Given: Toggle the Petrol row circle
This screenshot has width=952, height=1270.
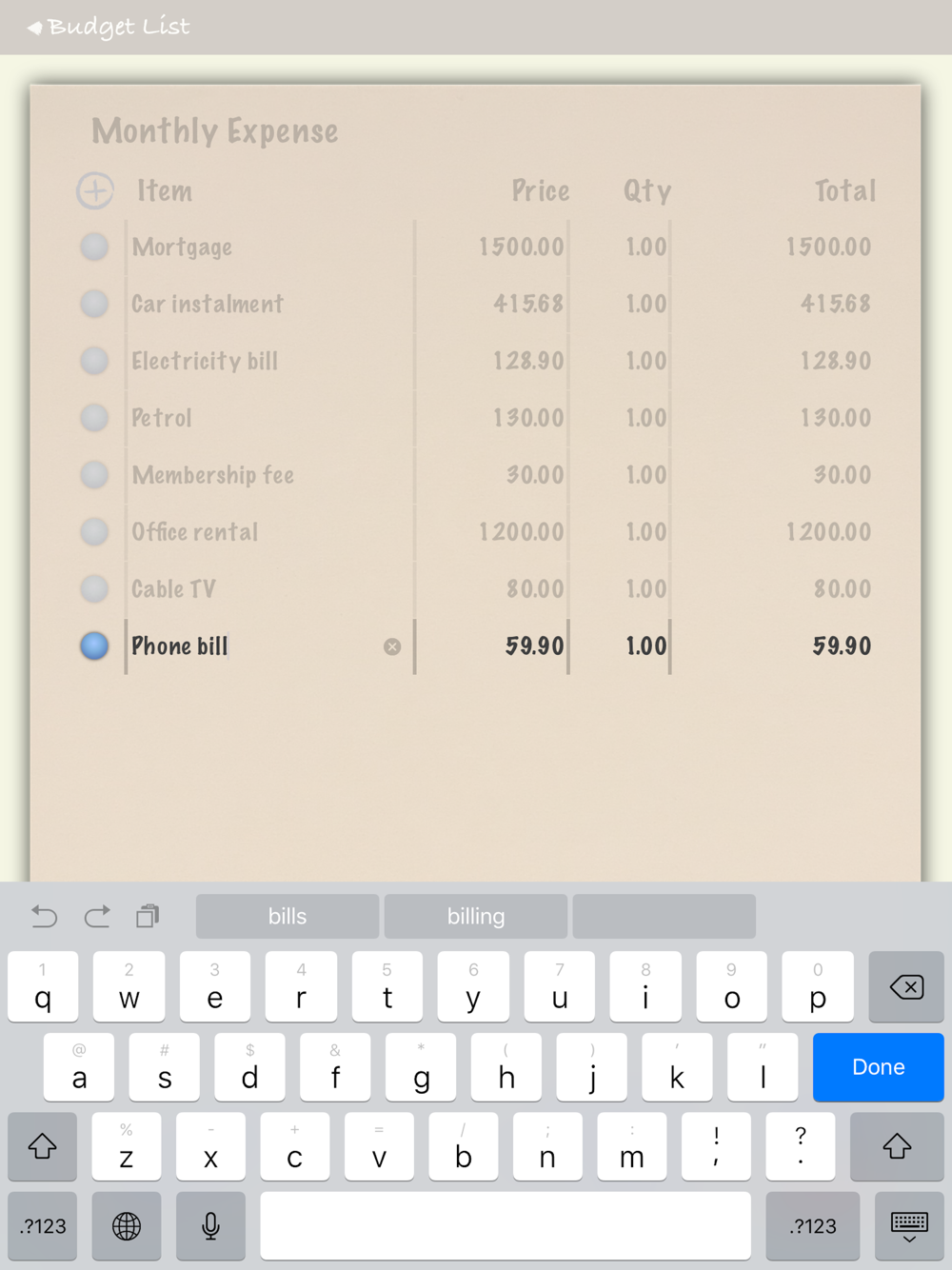Looking at the screenshot, I should (x=94, y=418).
